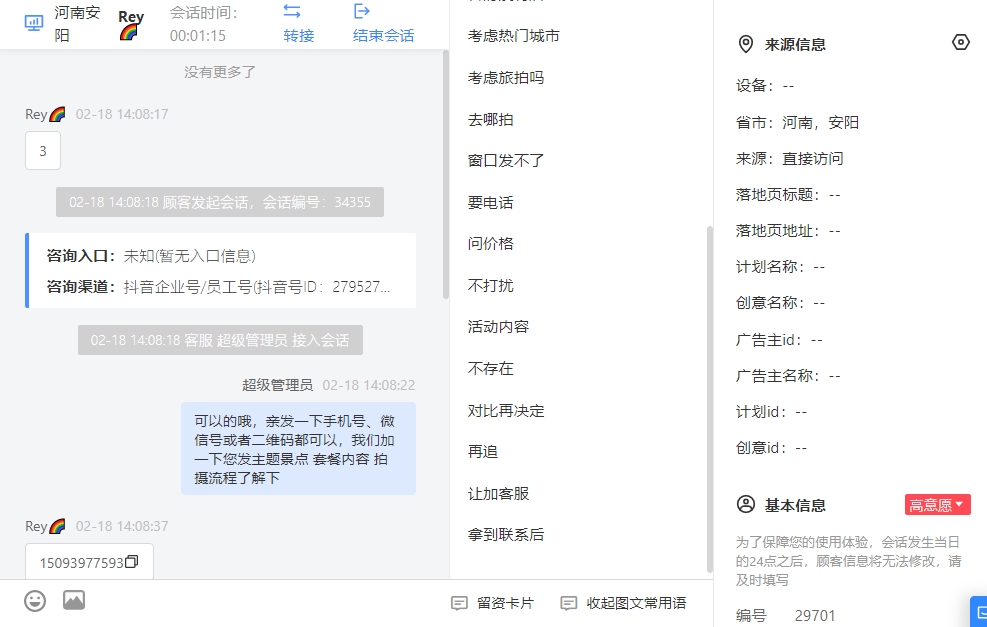
Task: Click the location pin icon by 来源信息
Action: pyautogui.click(x=745, y=45)
